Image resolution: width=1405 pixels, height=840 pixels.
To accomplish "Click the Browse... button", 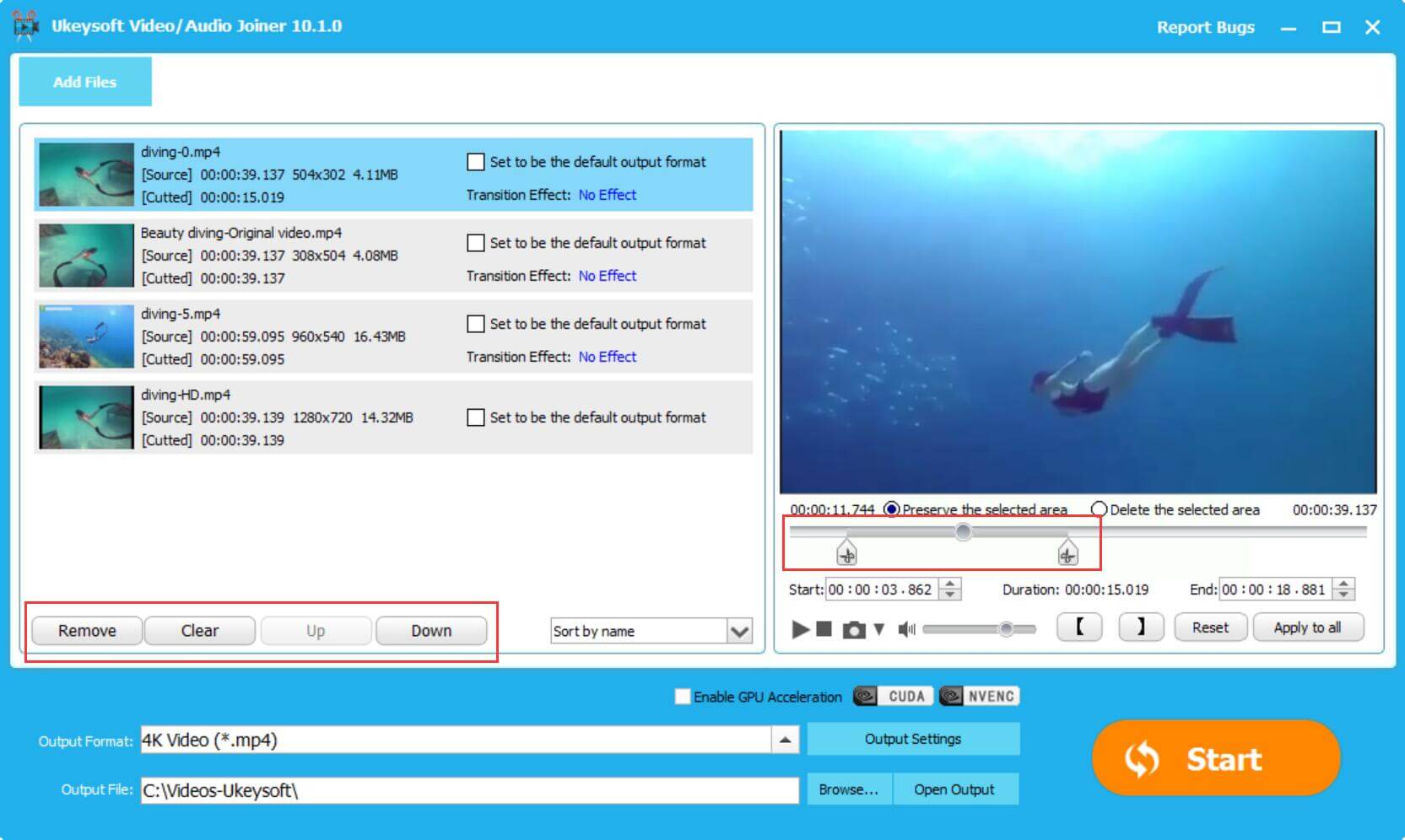I will 849,789.
